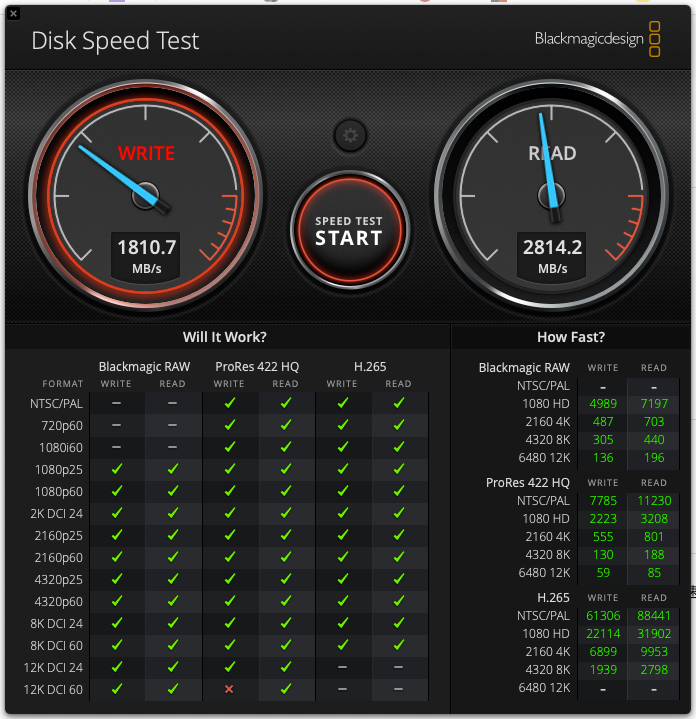Image resolution: width=696 pixels, height=719 pixels.
Task: Click the 4320p25 Blackmagic RAW write checkmark
Action: click(x=117, y=579)
